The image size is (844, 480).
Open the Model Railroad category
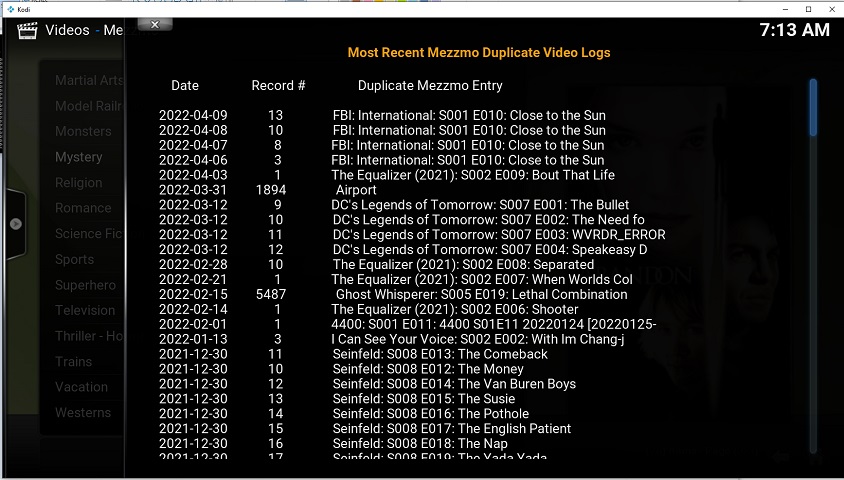tap(89, 106)
